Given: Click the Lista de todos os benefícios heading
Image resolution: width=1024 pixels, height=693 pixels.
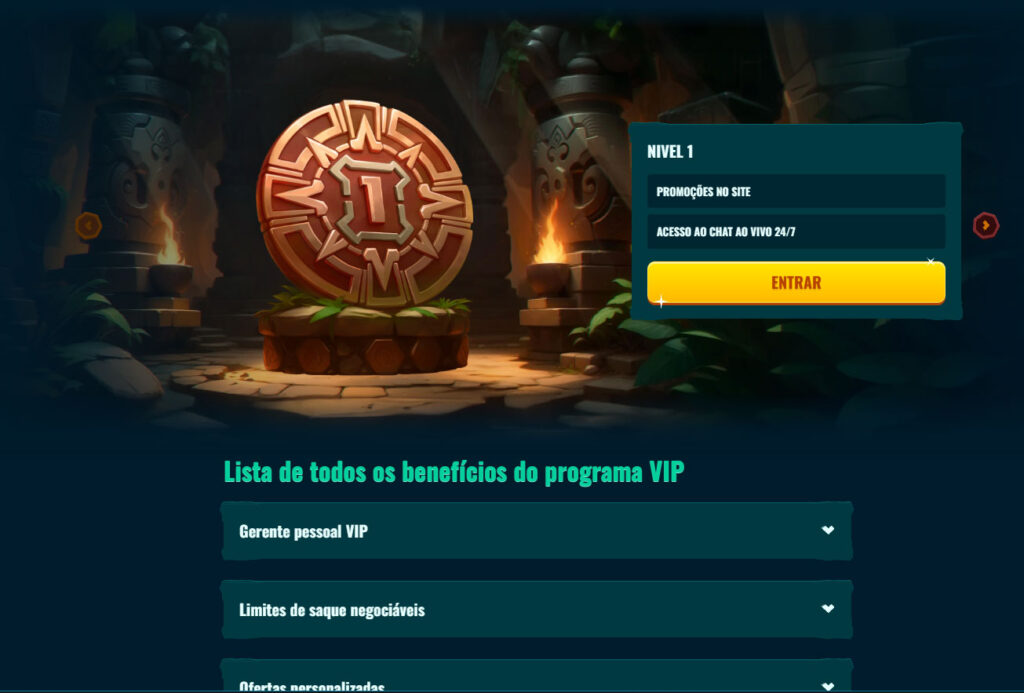Looking at the screenshot, I should point(454,472).
